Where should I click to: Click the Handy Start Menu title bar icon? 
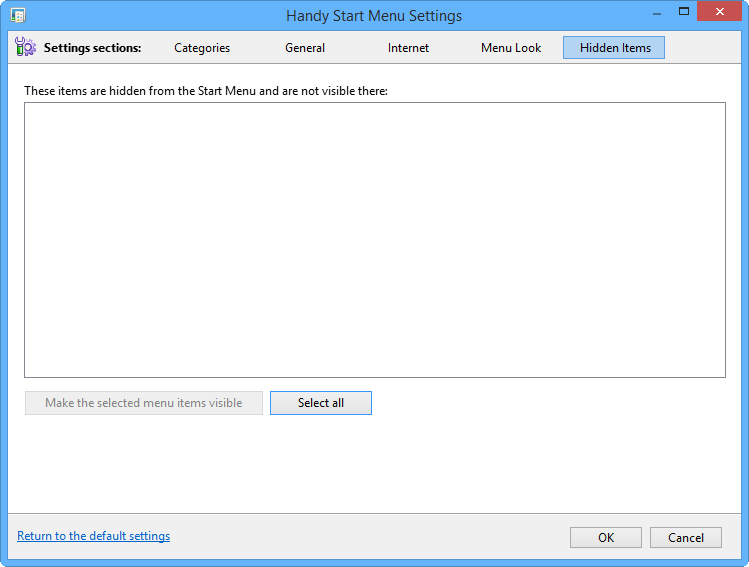pyautogui.click(x=18, y=15)
